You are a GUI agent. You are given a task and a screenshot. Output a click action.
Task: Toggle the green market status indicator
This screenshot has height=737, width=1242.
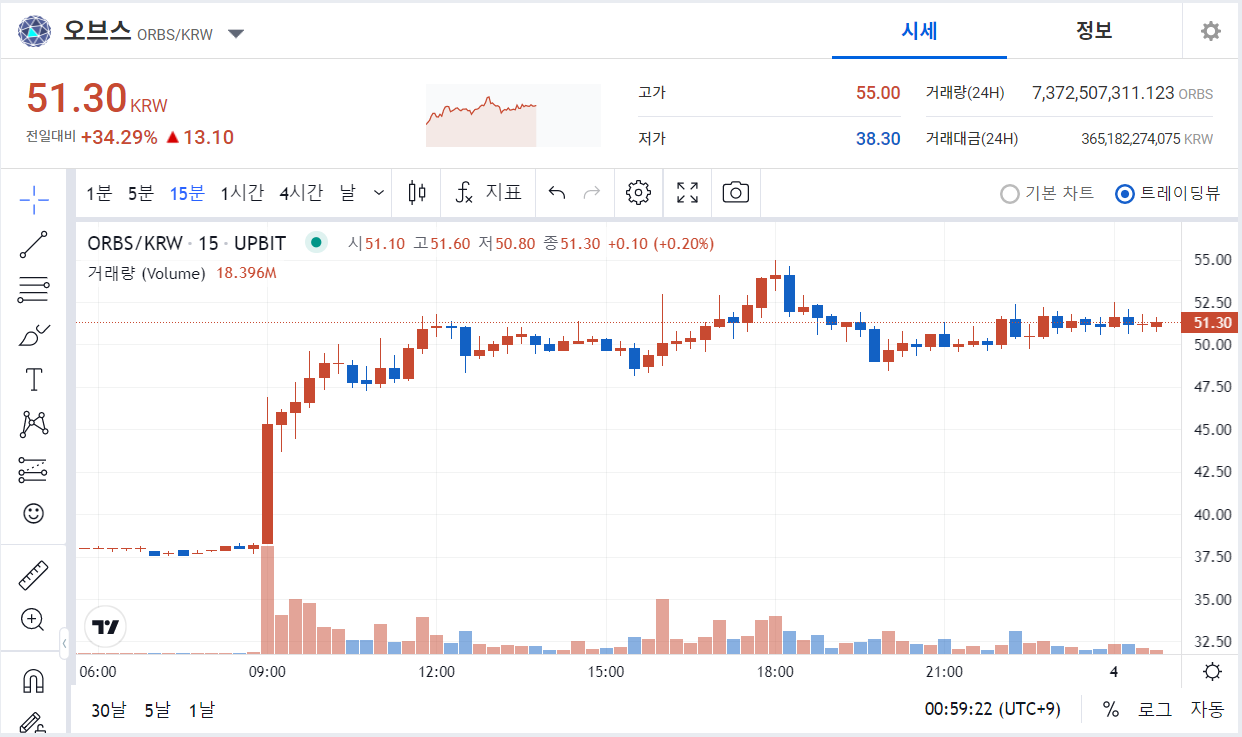[316, 242]
